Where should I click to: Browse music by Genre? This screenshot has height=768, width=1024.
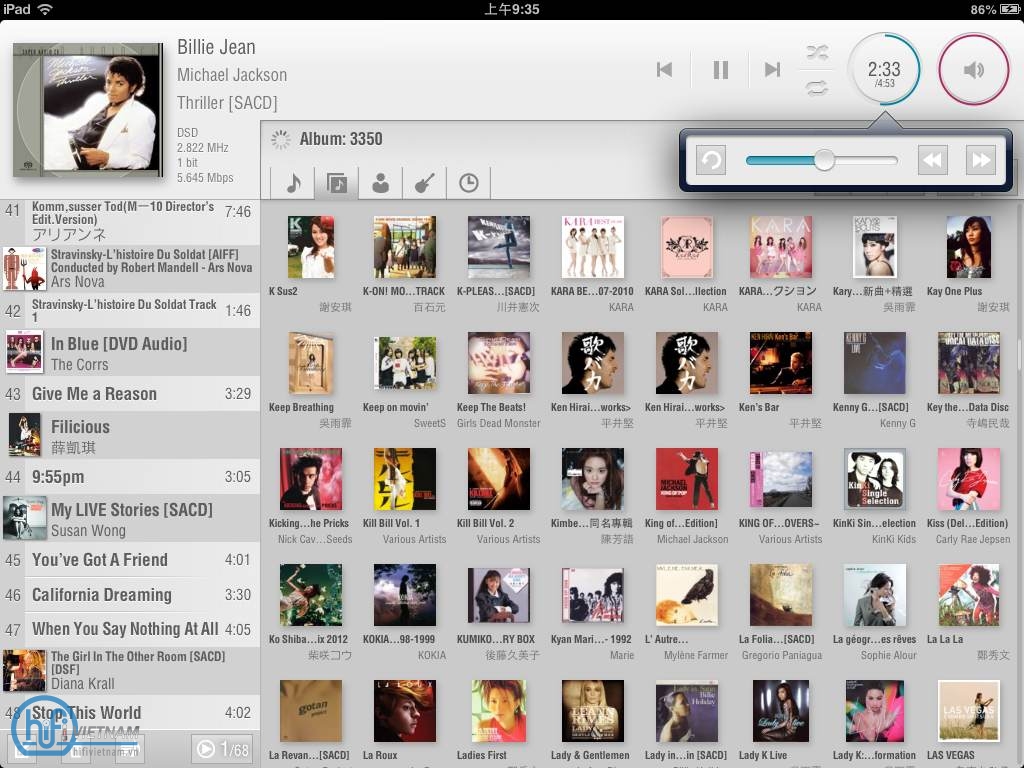pyautogui.click(x=424, y=183)
